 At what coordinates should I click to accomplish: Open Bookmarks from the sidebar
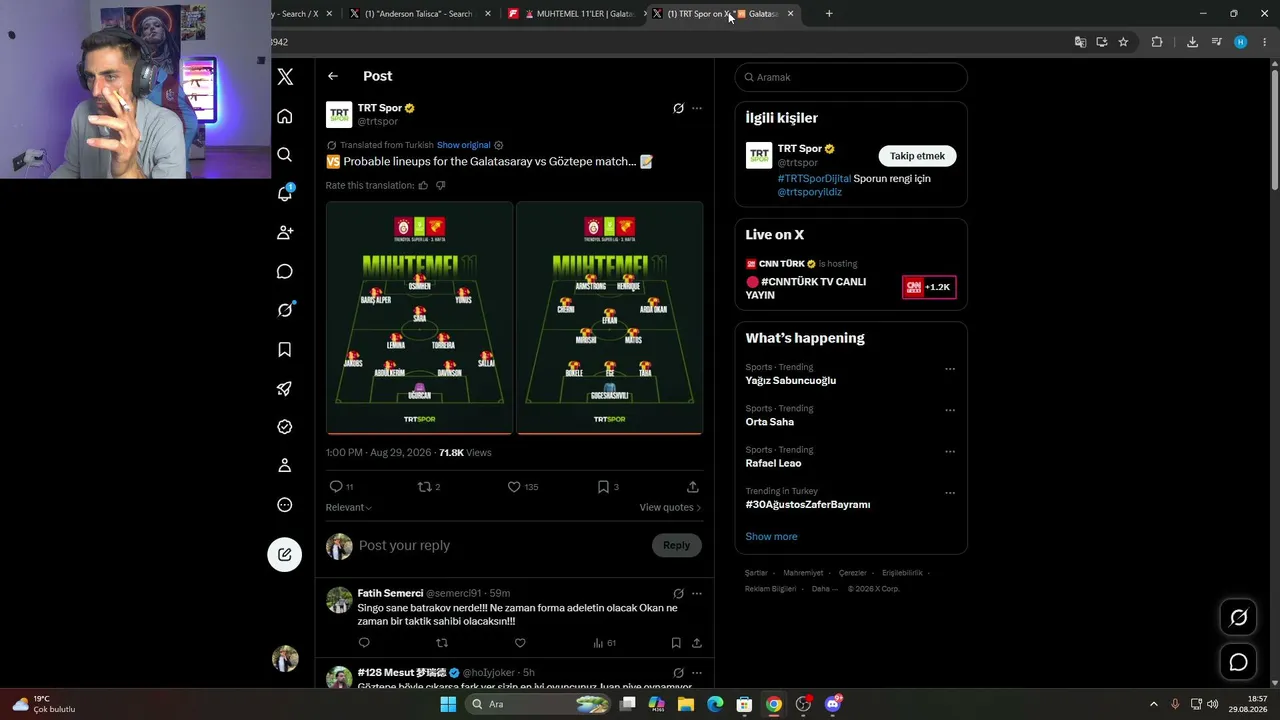click(x=285, y=349)
